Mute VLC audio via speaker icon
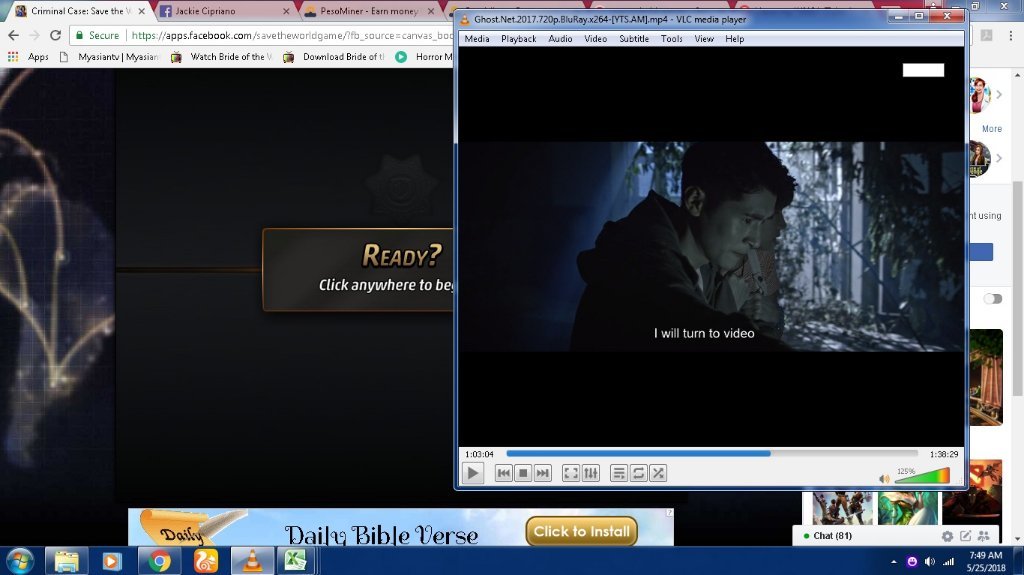The height and width of the screenshot is (575, 1024). click(x=884, y=479)
